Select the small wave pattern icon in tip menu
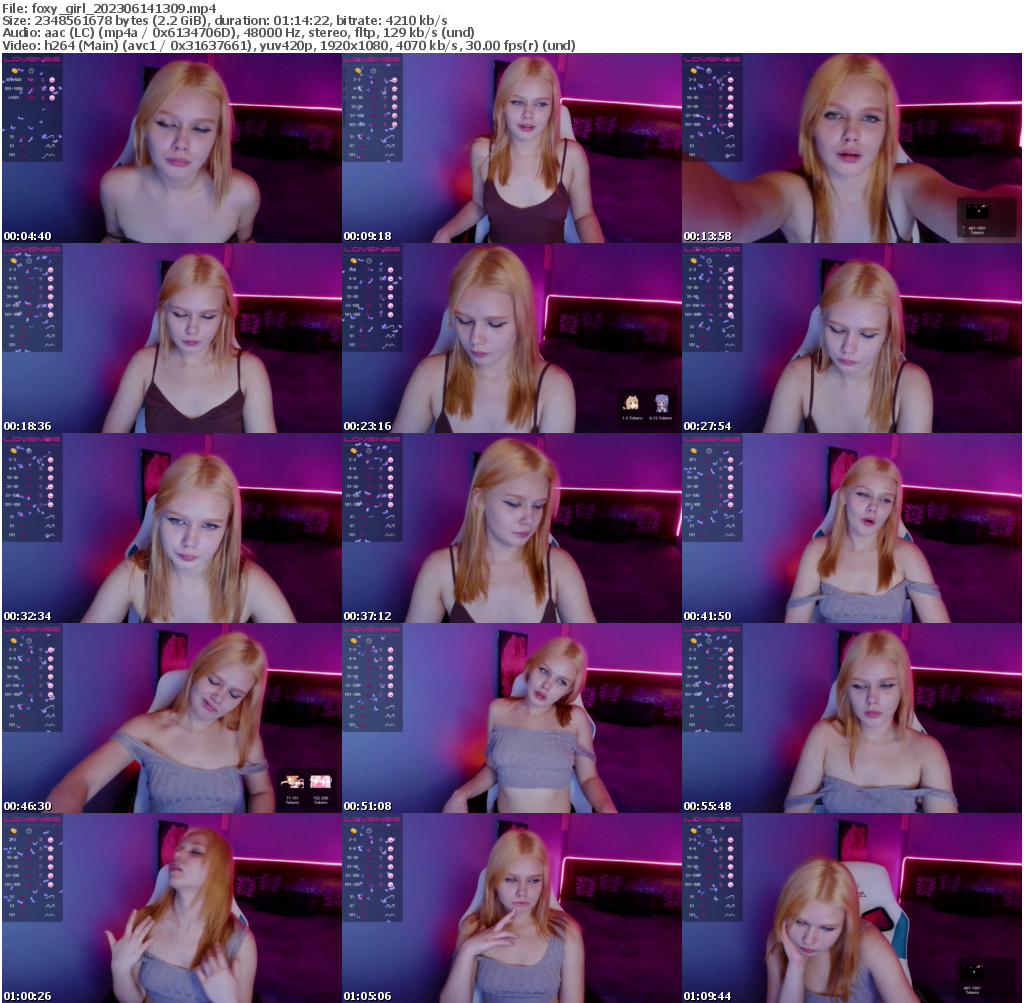The width and height of the screenshot is (1024, 1003). pos(50,155)
